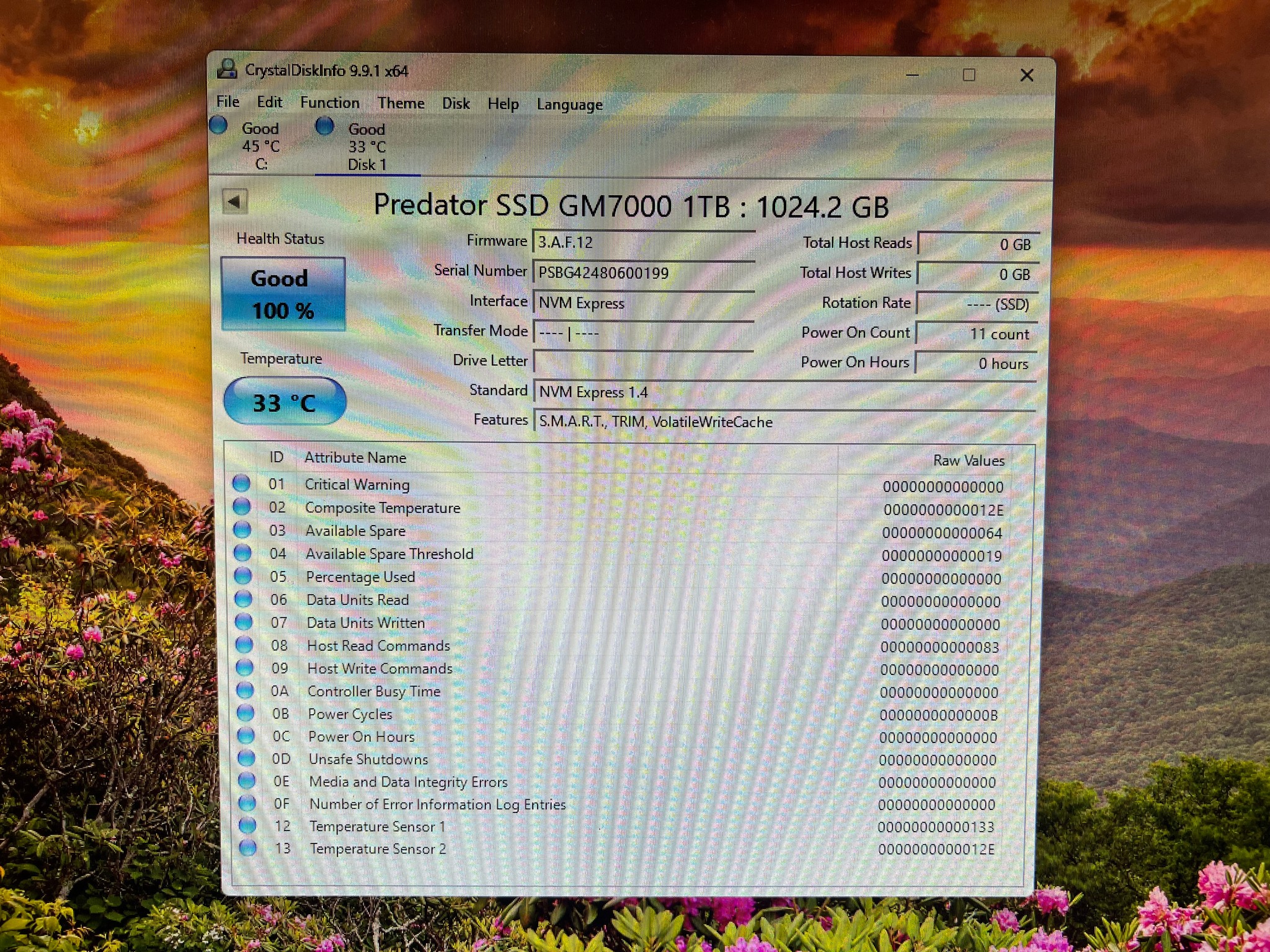Screen dimensions: 1270x952
Task: Click the status dot beside Temperature Sensor 2
Action: click(248, 847)
